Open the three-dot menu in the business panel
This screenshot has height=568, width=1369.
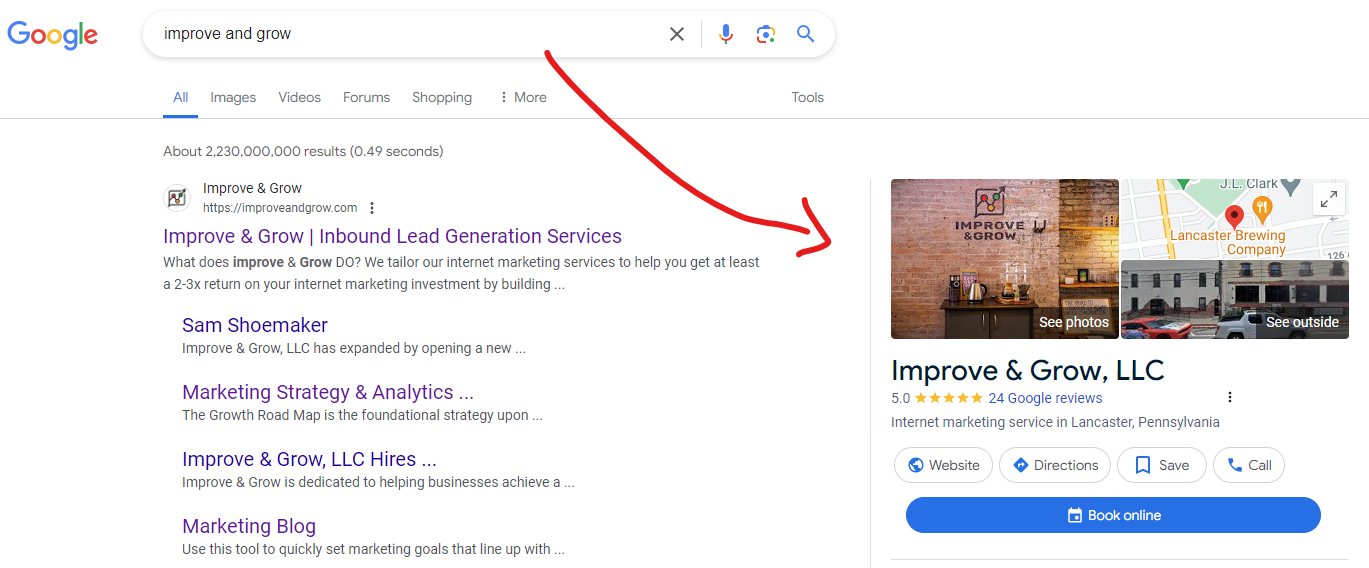tap(1230, 397)
